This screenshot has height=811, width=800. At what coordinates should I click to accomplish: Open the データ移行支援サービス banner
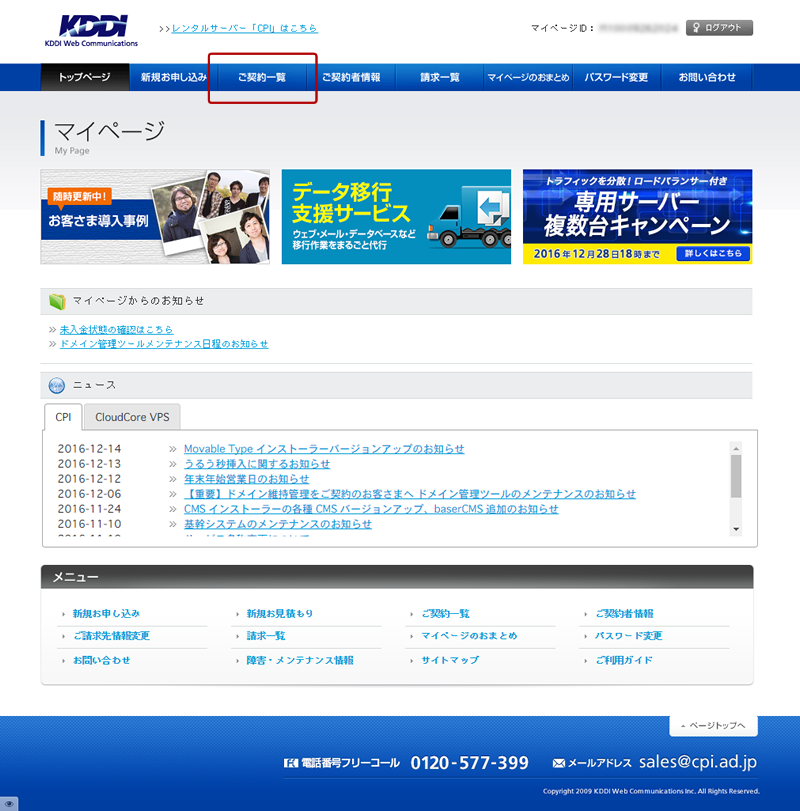(x=396, y=217)
